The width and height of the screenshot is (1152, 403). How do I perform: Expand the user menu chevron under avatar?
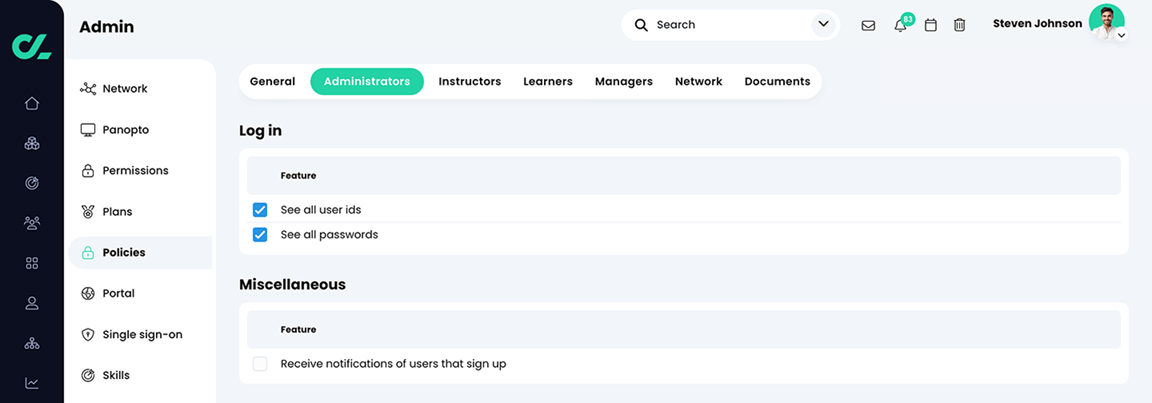pos(1121,35)
